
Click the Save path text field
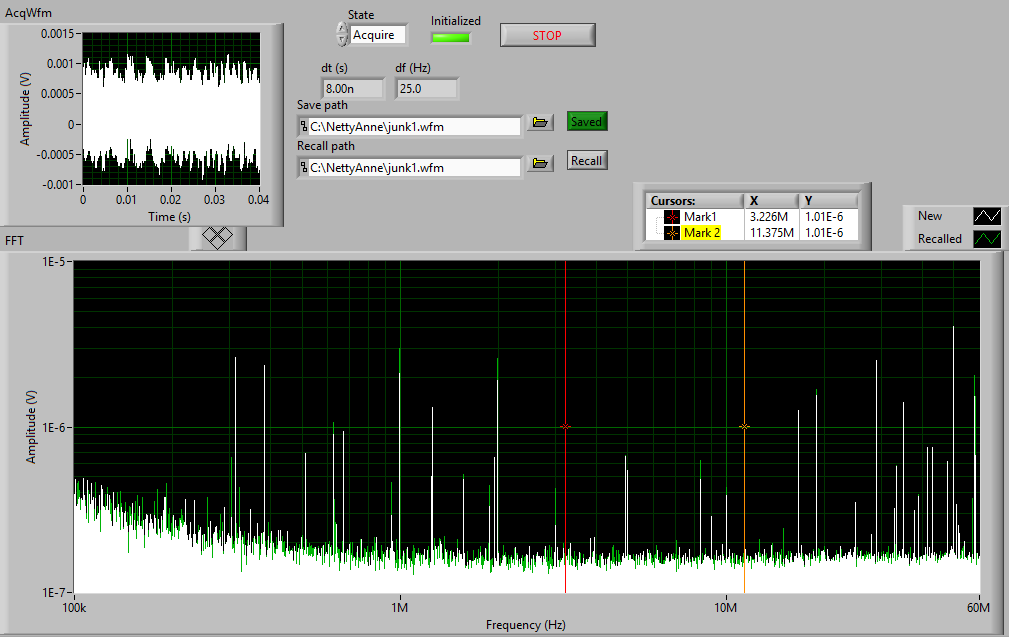[414, 127]
